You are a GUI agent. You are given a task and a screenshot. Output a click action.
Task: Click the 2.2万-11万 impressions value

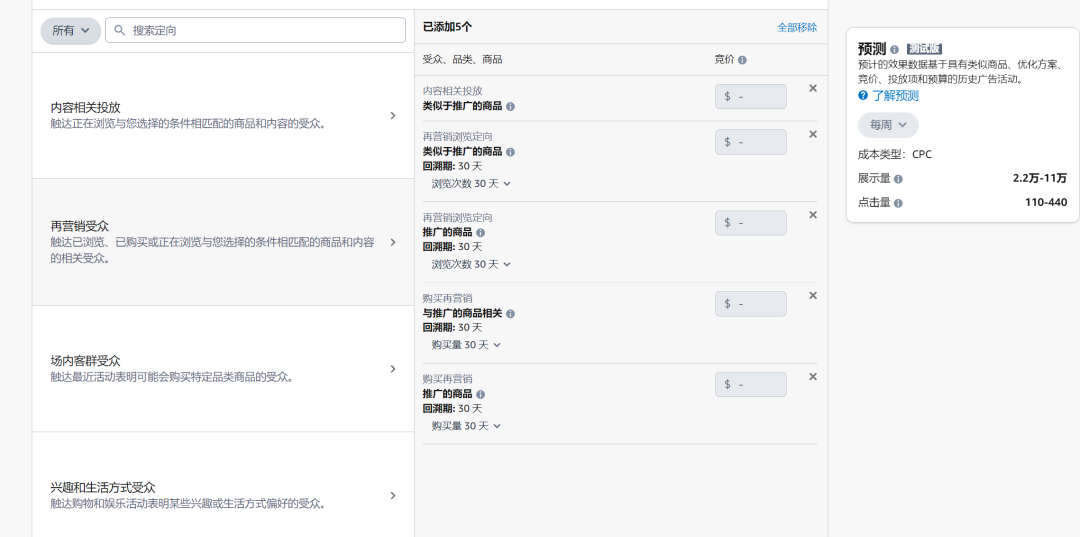click(x=1040, y=178)
